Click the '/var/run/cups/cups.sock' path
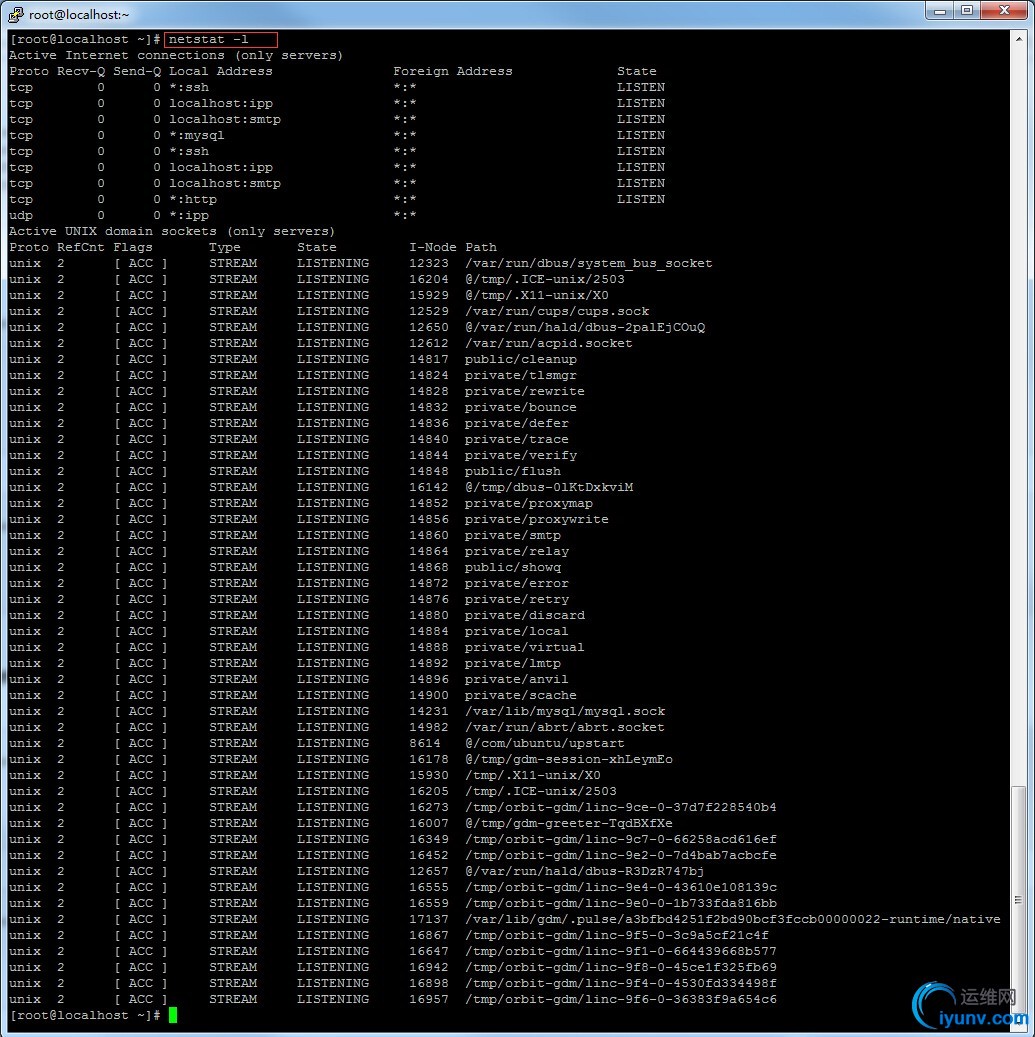The height and width of the screenshot is (1037, 1035). (x=557, y=311)
